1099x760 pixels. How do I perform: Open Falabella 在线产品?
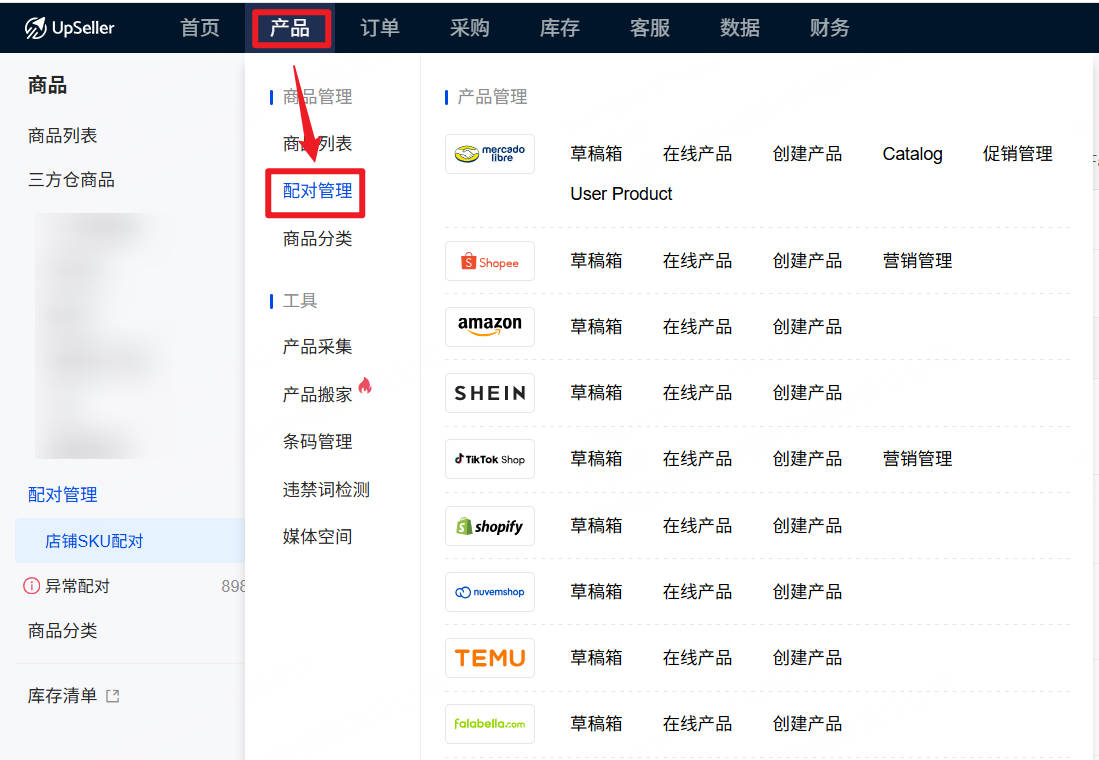(x=697, y=724)
